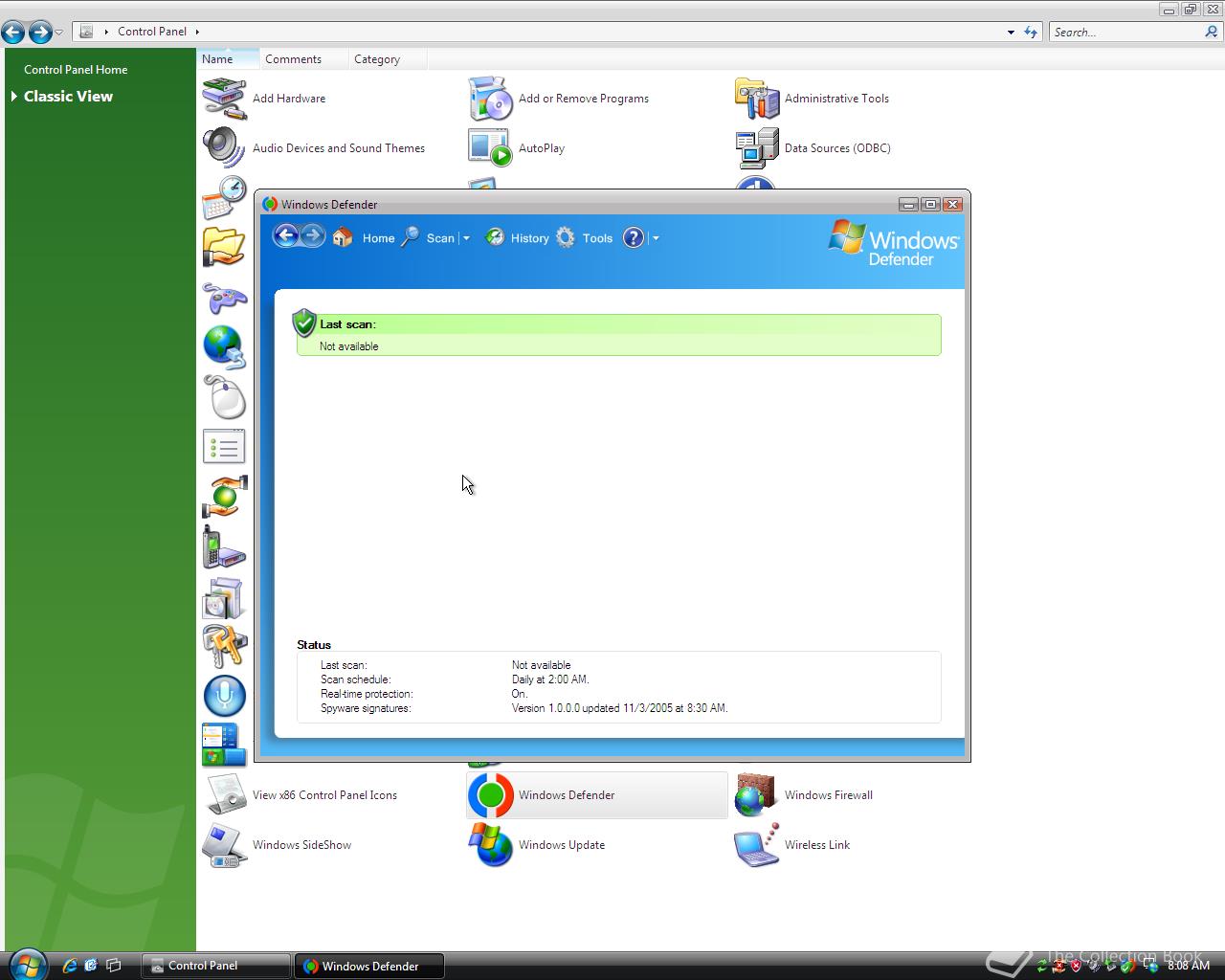Click Spyware signatures version text
Image resolution: width=1225 pixels, height=980 pixels.
(619, 708)
